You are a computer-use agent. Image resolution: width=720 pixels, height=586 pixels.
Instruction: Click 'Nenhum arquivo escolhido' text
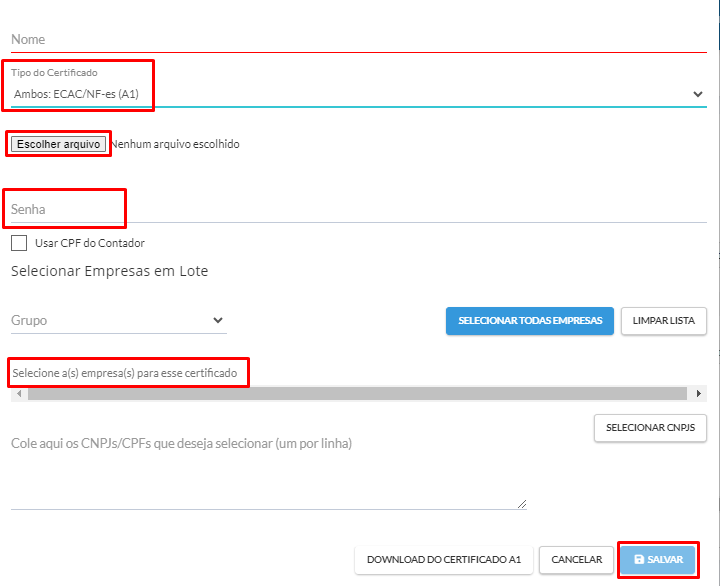click(x=175, y=144)
